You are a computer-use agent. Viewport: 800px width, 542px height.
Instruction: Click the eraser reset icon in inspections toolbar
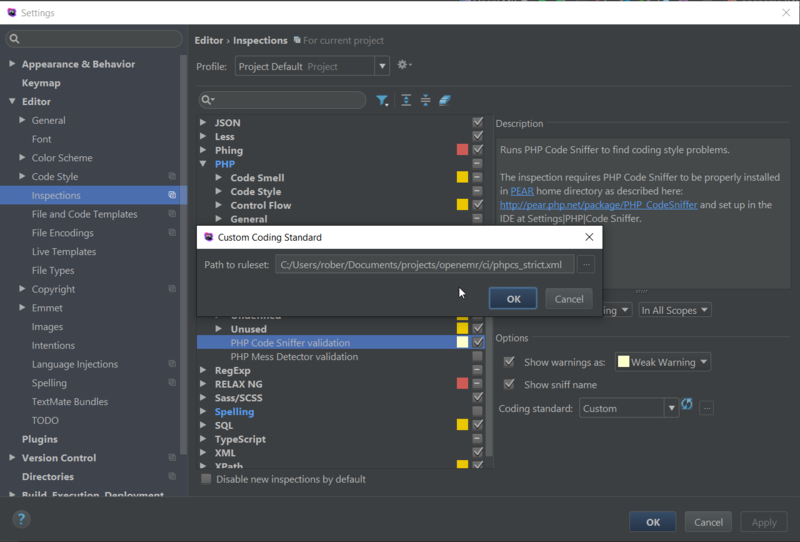pos(445,100)
